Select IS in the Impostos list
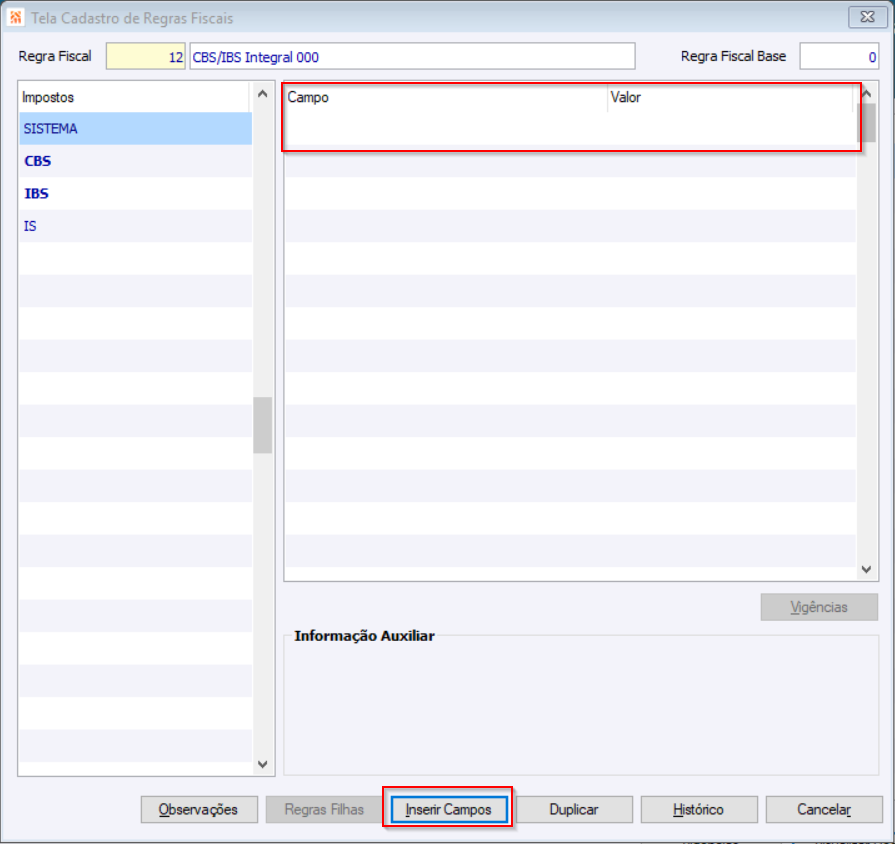Image resolution: width=895 pixels, height=844 pixels. click(135, 226)
